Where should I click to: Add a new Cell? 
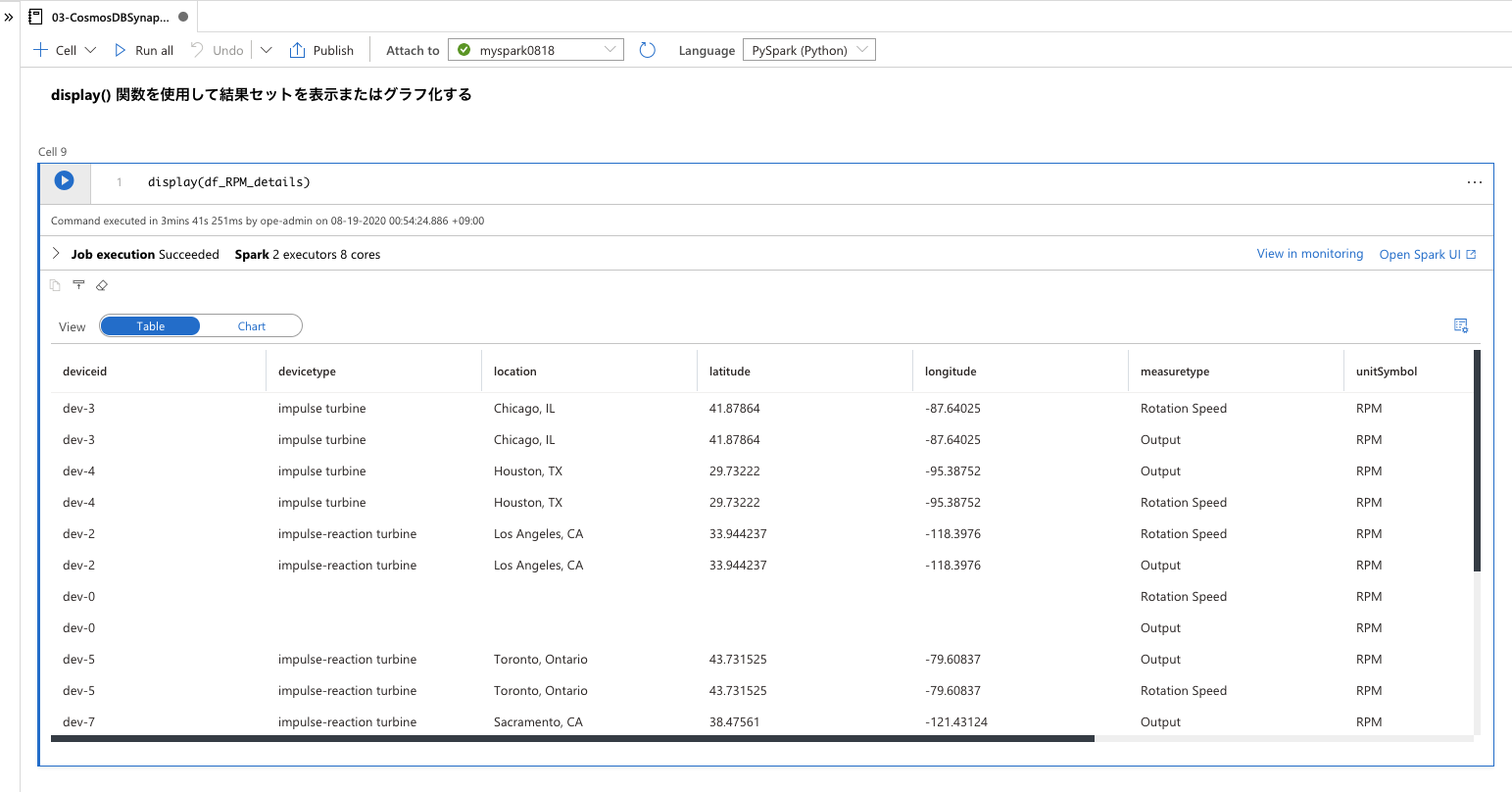65,50
